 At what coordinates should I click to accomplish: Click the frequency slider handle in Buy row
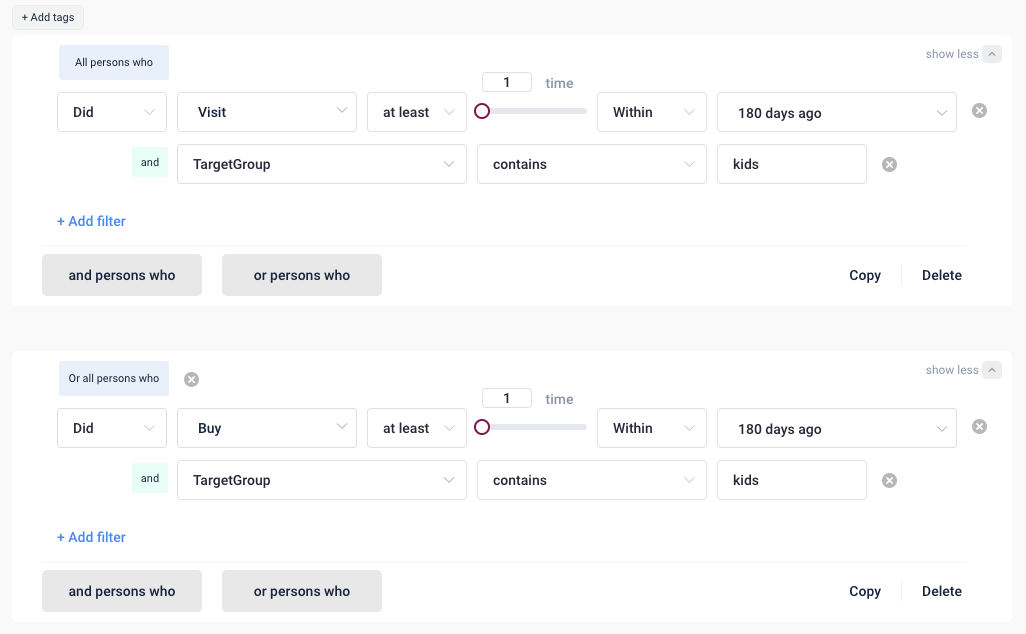click(482, 427)
